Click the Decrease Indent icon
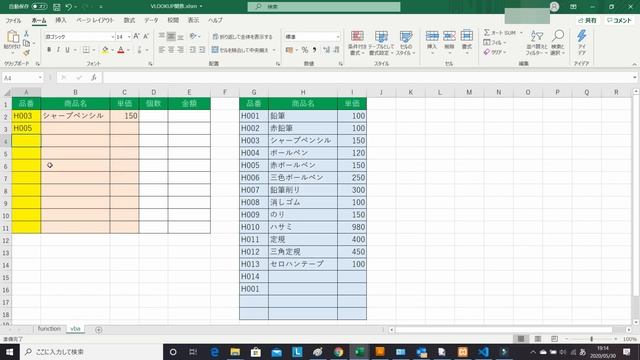Viewport: 640px width, 360px height. click(192, 50)
